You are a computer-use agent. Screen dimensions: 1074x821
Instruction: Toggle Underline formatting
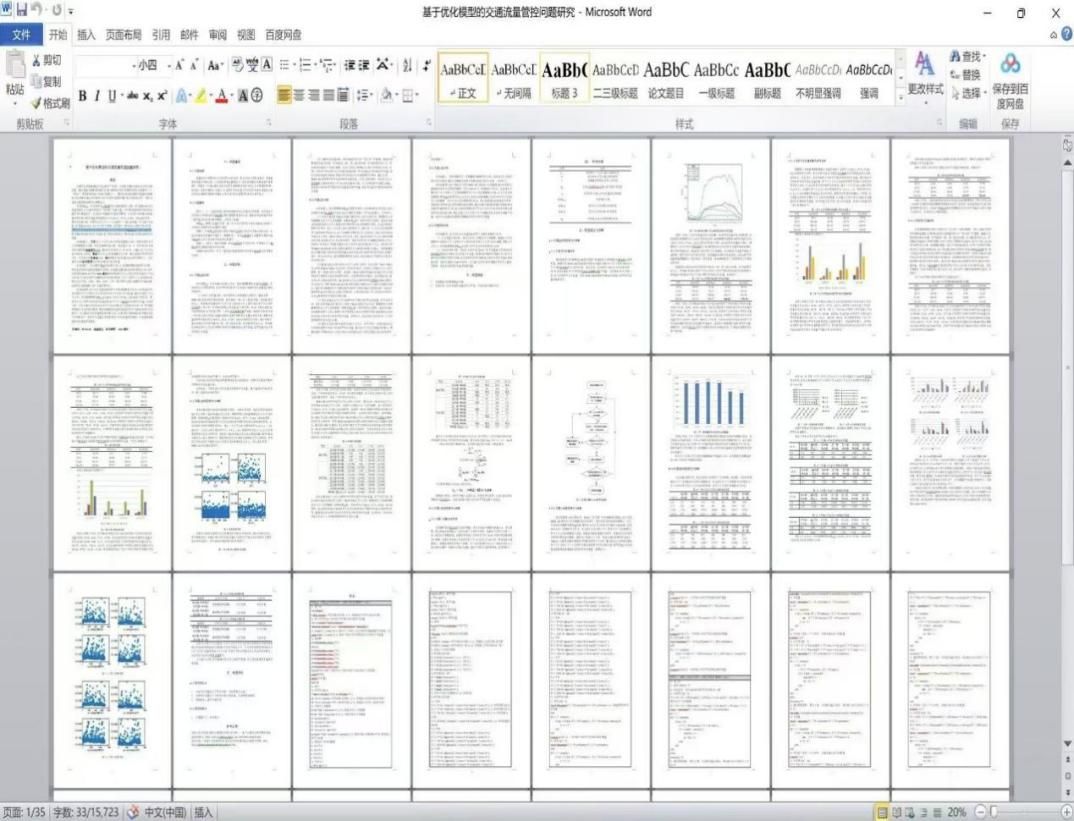(112, 95)
